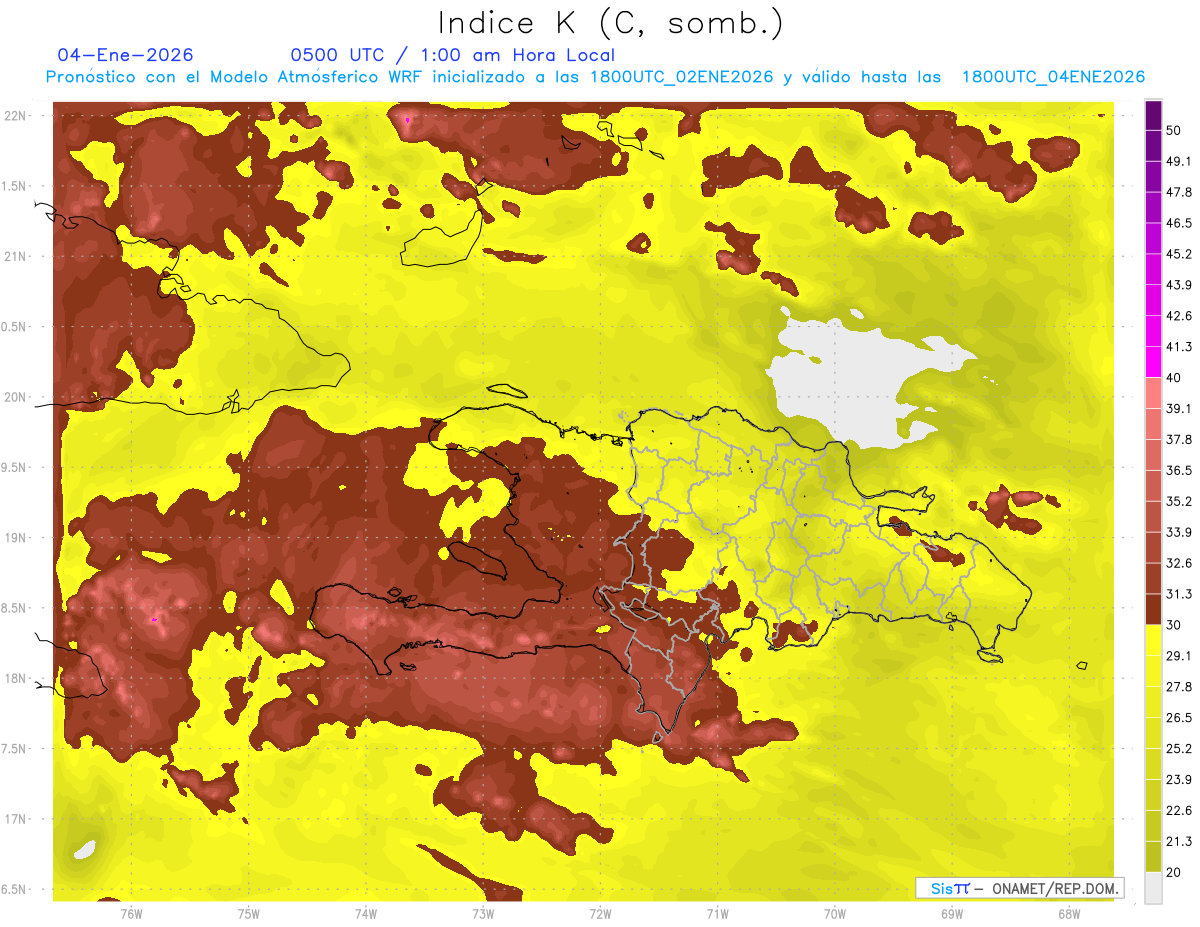Click the colorbar value "26.5"
This screenshot has height=927, width=1200.
1179,717
